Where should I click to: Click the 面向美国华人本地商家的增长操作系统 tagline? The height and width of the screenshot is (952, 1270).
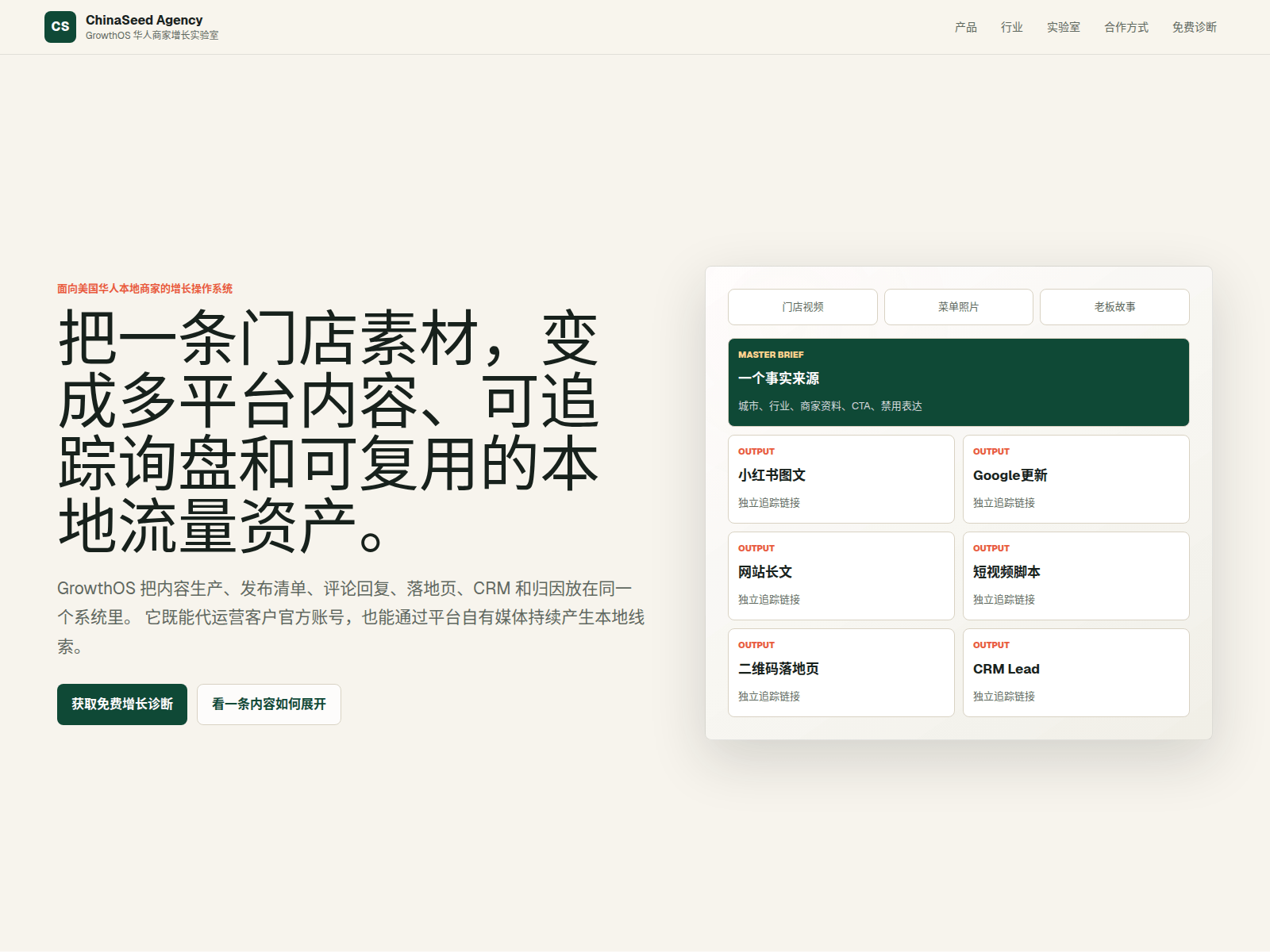pyautogui.click(x=144, y=289)
